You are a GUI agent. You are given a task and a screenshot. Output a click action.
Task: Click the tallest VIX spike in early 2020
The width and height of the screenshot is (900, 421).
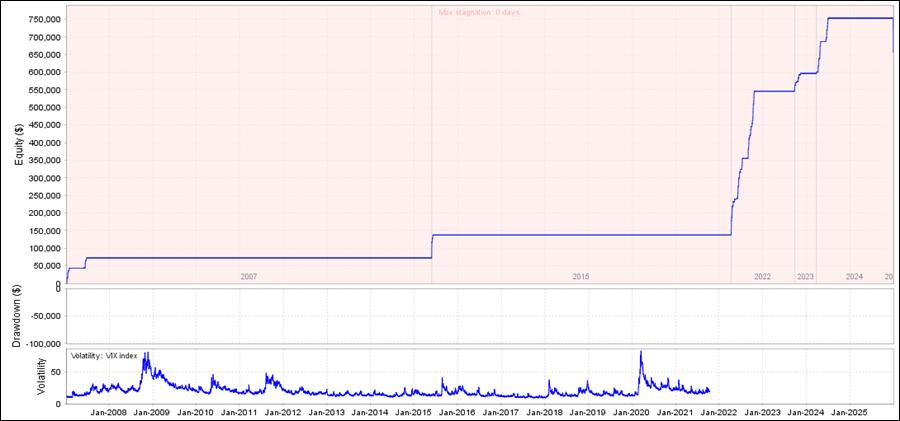coord(640,352)
